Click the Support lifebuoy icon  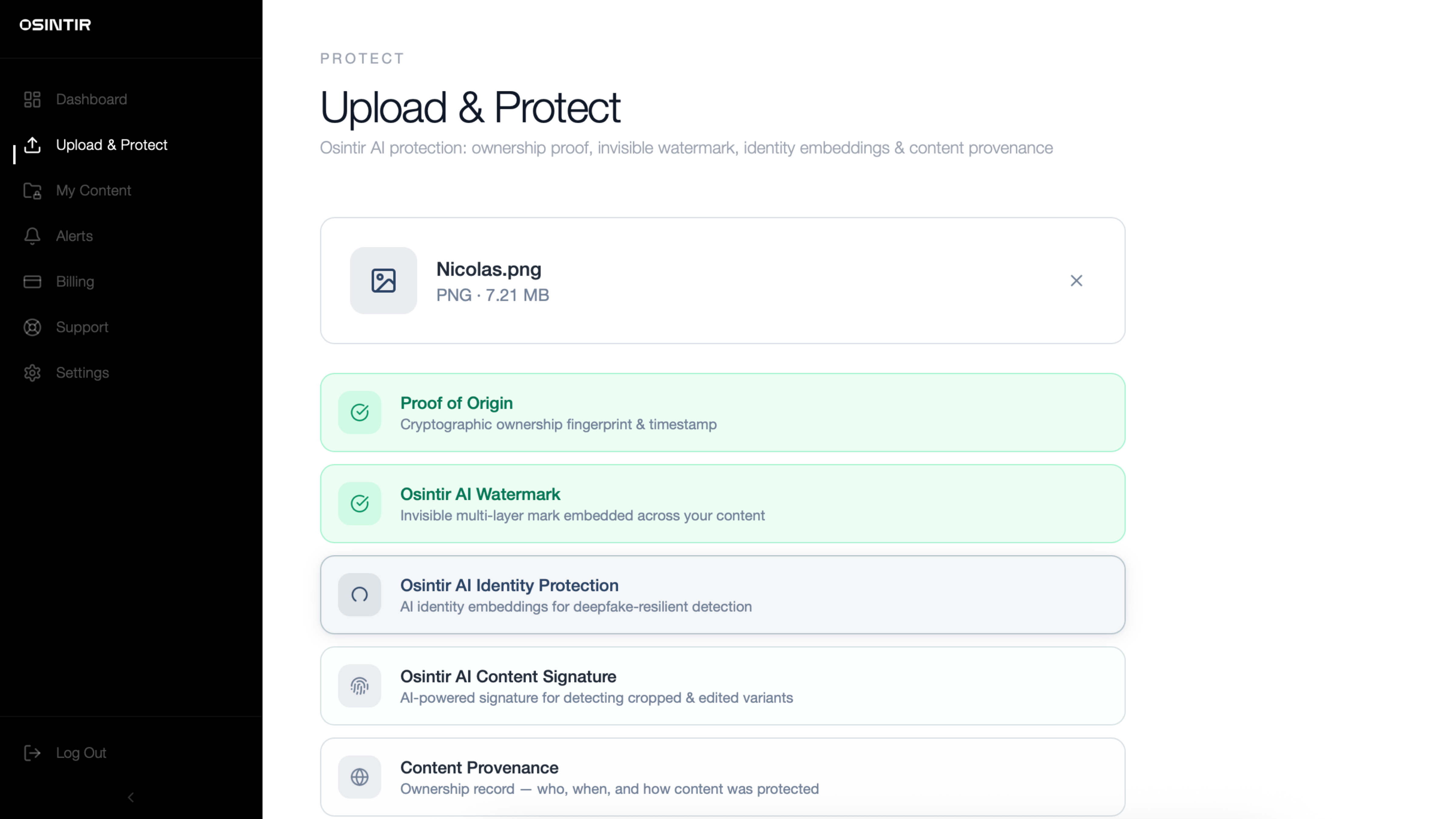click(x=32, y=327)
